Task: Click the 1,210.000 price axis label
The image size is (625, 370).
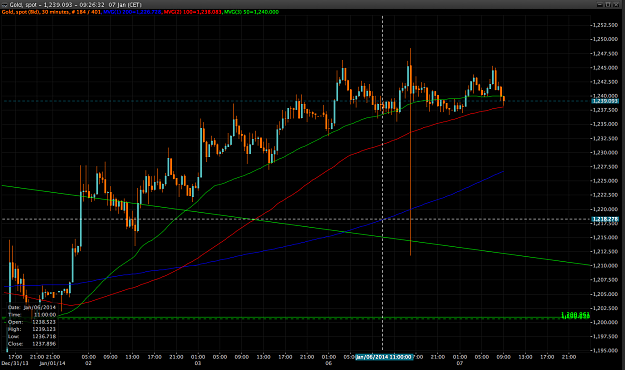Action: (605, 266)
